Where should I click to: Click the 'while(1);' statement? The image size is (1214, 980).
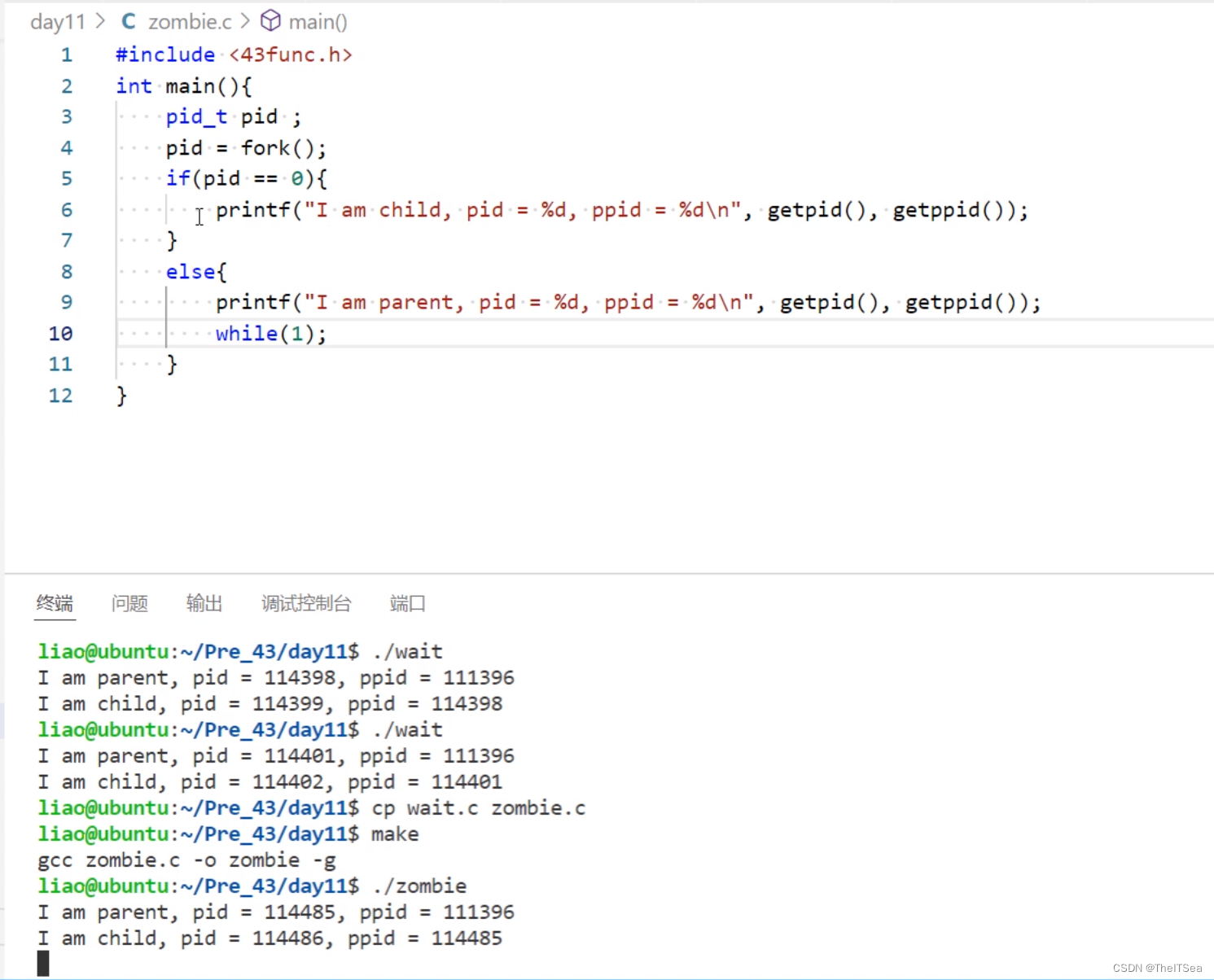271,334
